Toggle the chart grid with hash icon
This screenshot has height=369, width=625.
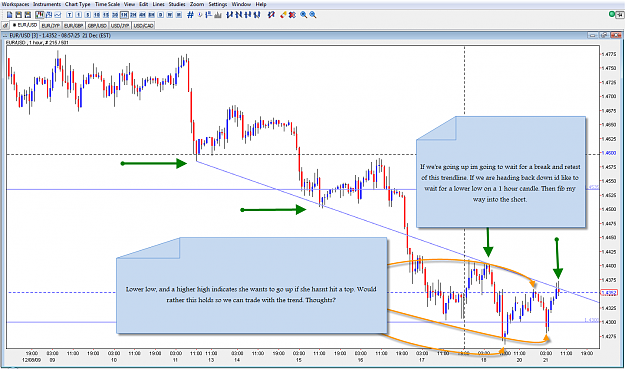click(x=190, y=15)
